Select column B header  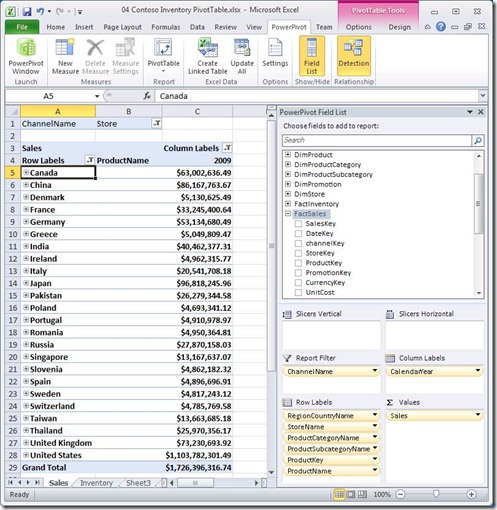(129, 111)
